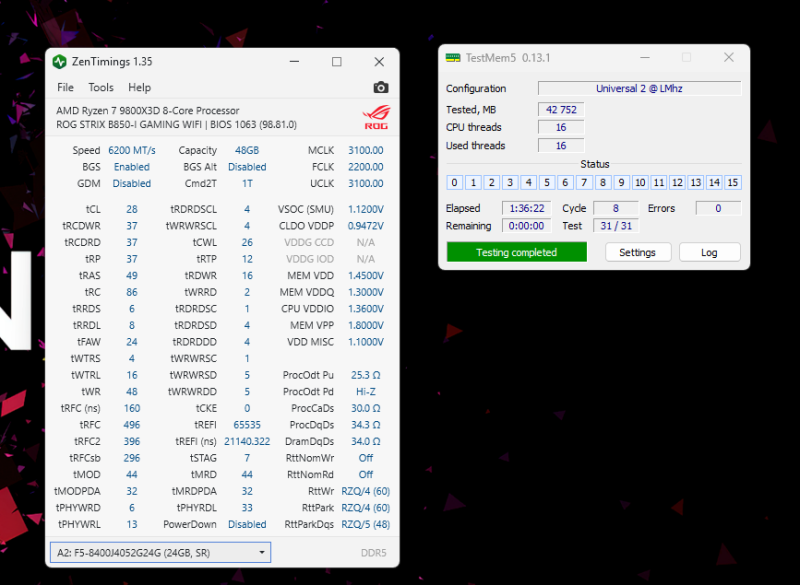Click thread status box 4

click(529, 183)
